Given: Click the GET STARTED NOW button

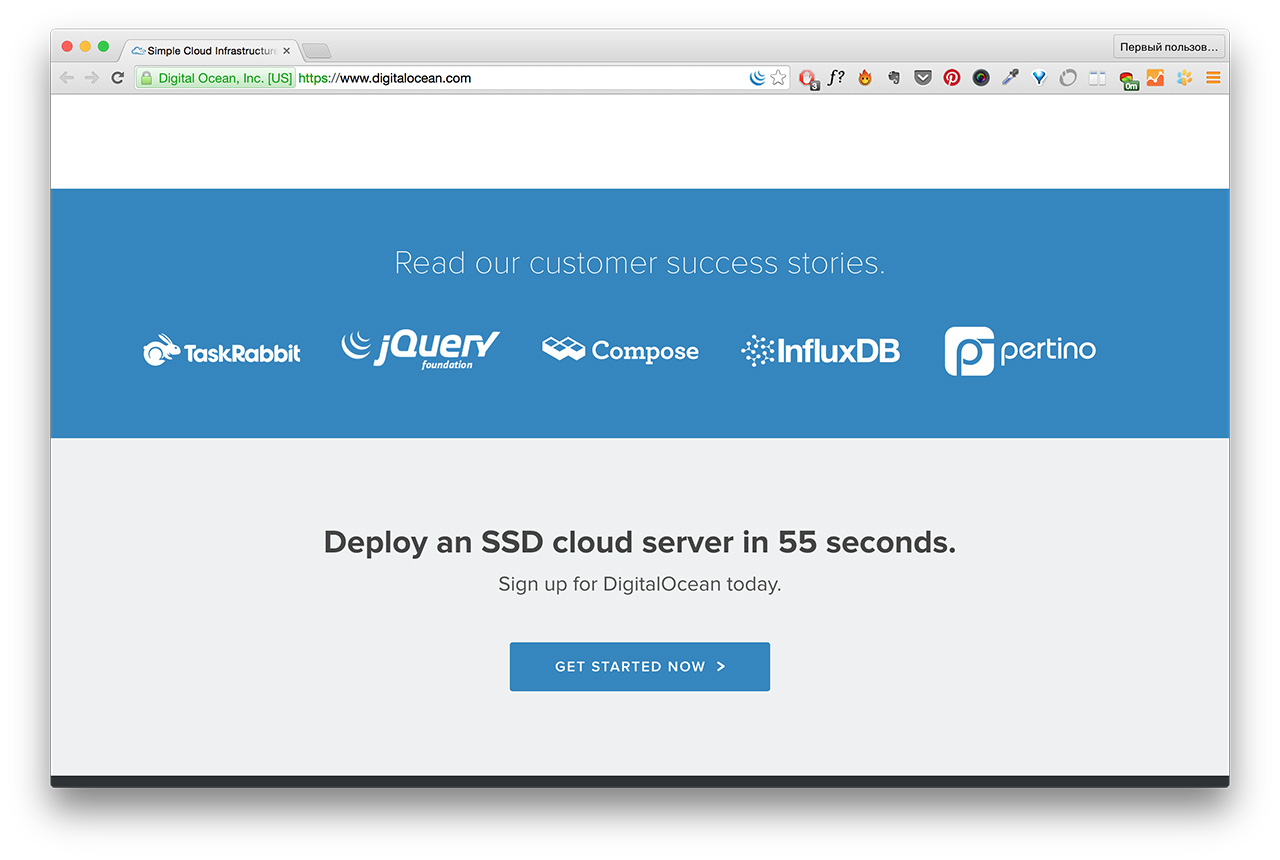Looking at the screenshot, I should click(x=639, y=667).
